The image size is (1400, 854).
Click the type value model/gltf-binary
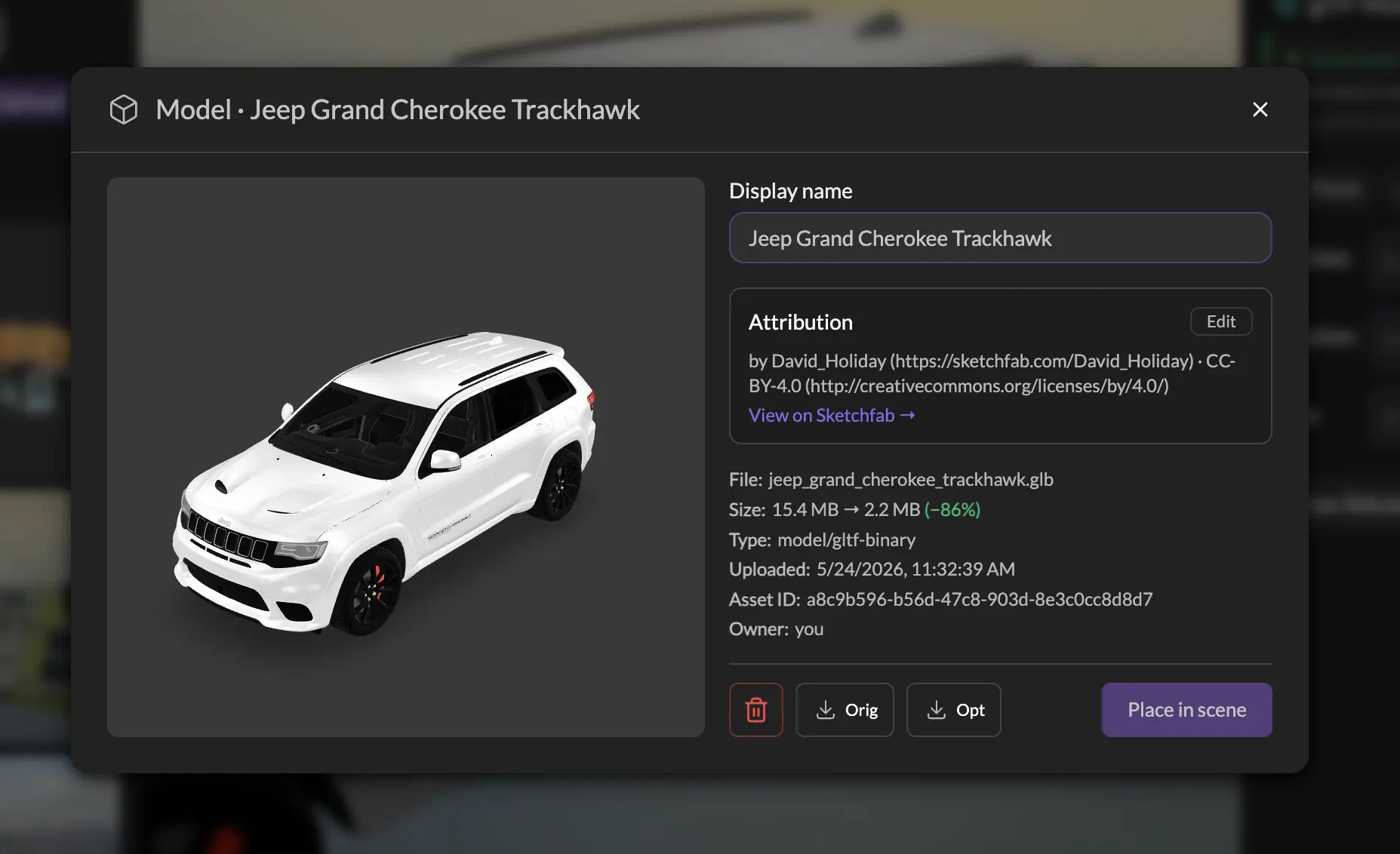click(x=846, y=540)
